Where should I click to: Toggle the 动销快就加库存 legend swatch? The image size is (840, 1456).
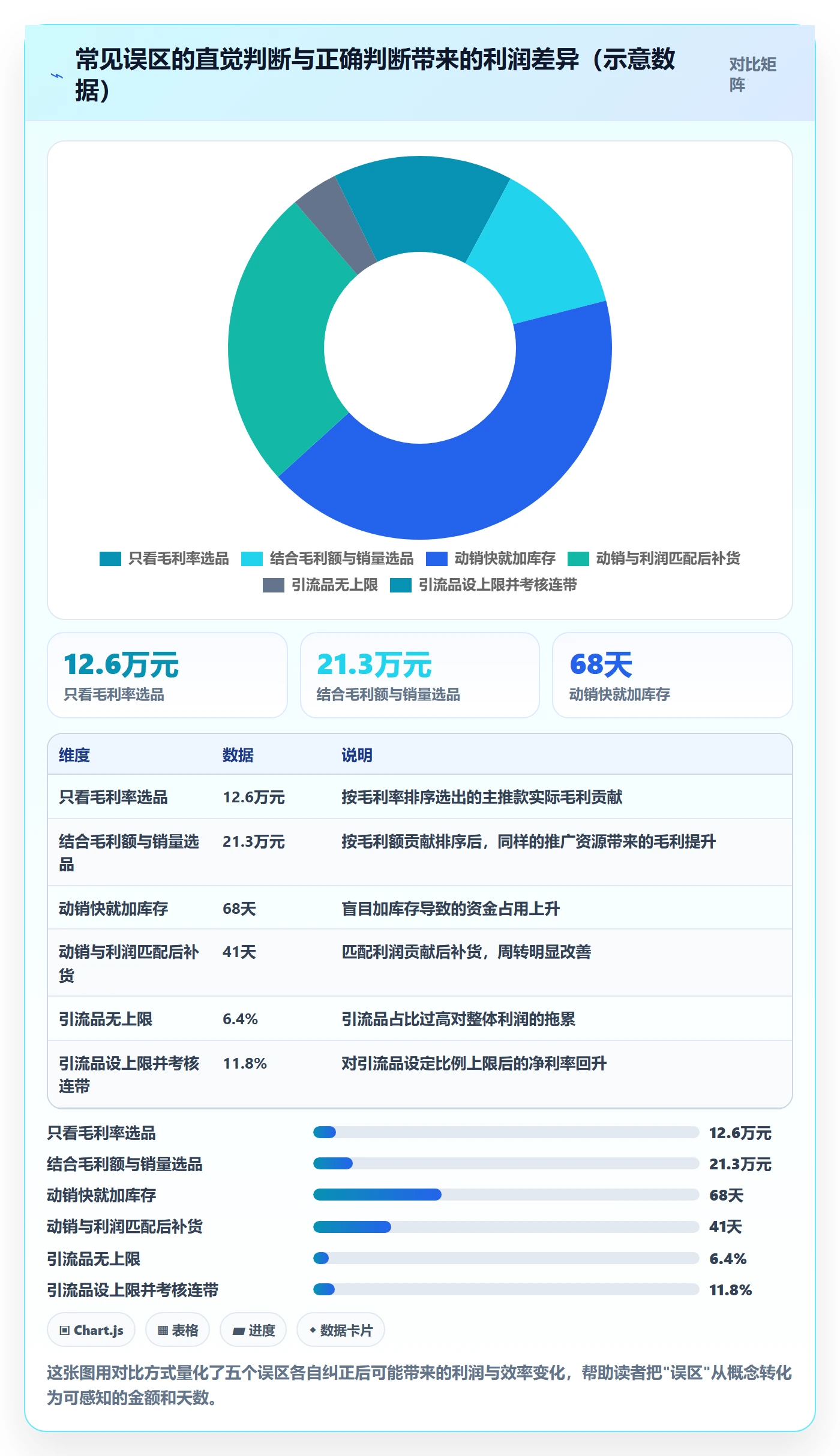click(x=437, y=559)
